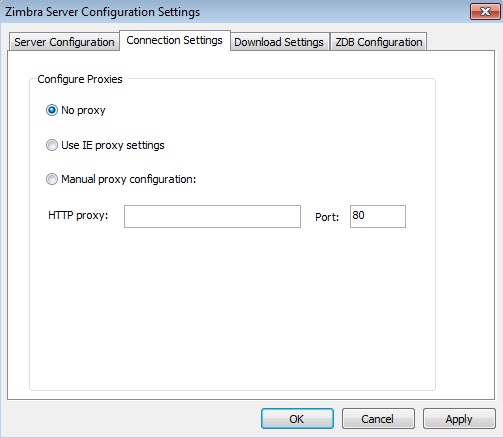Click the Port label text
503x438 pixels.
(327, 217)
